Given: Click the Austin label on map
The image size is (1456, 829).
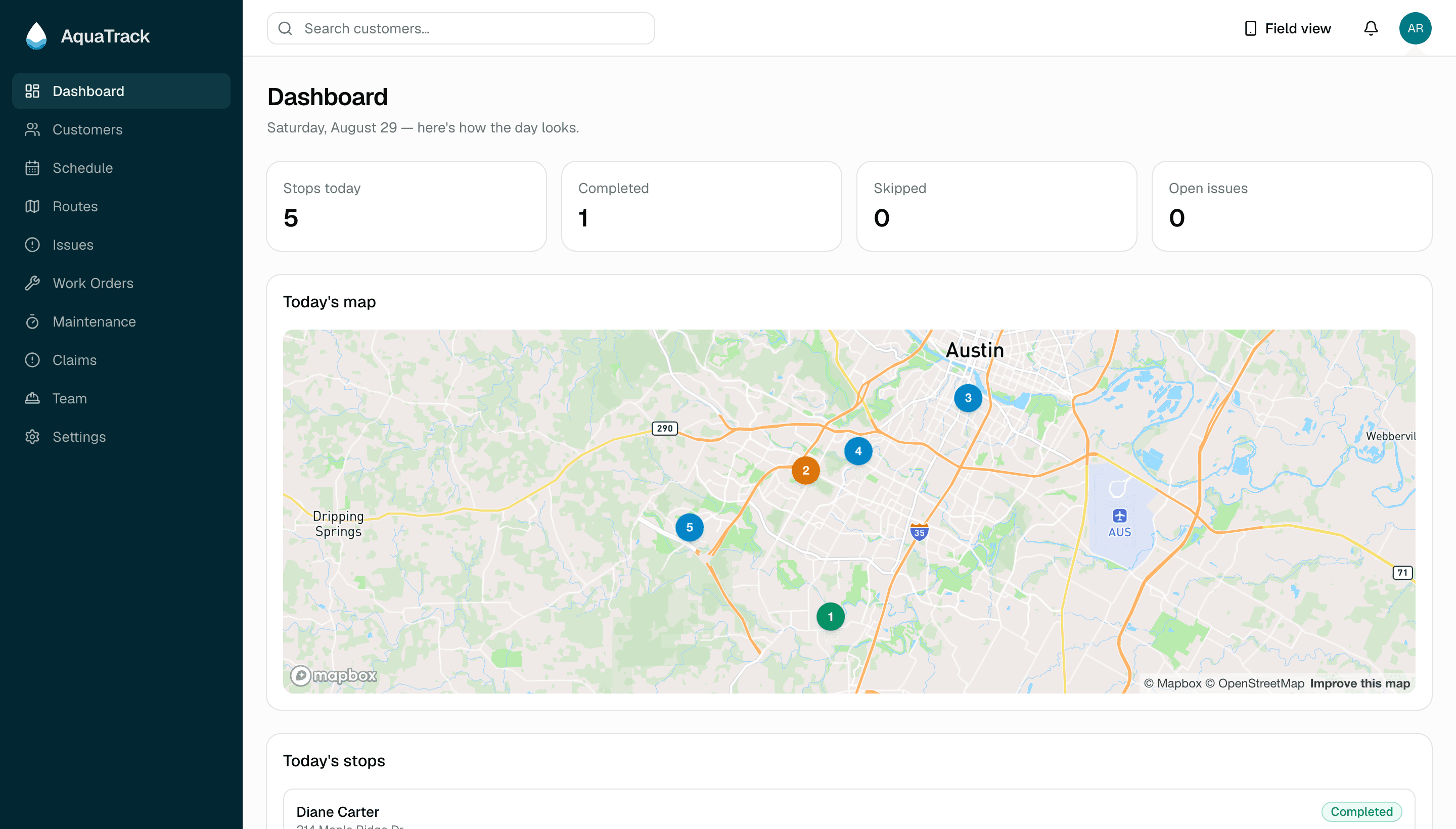Looking at the screenshot, I should (x=975, y=350).
